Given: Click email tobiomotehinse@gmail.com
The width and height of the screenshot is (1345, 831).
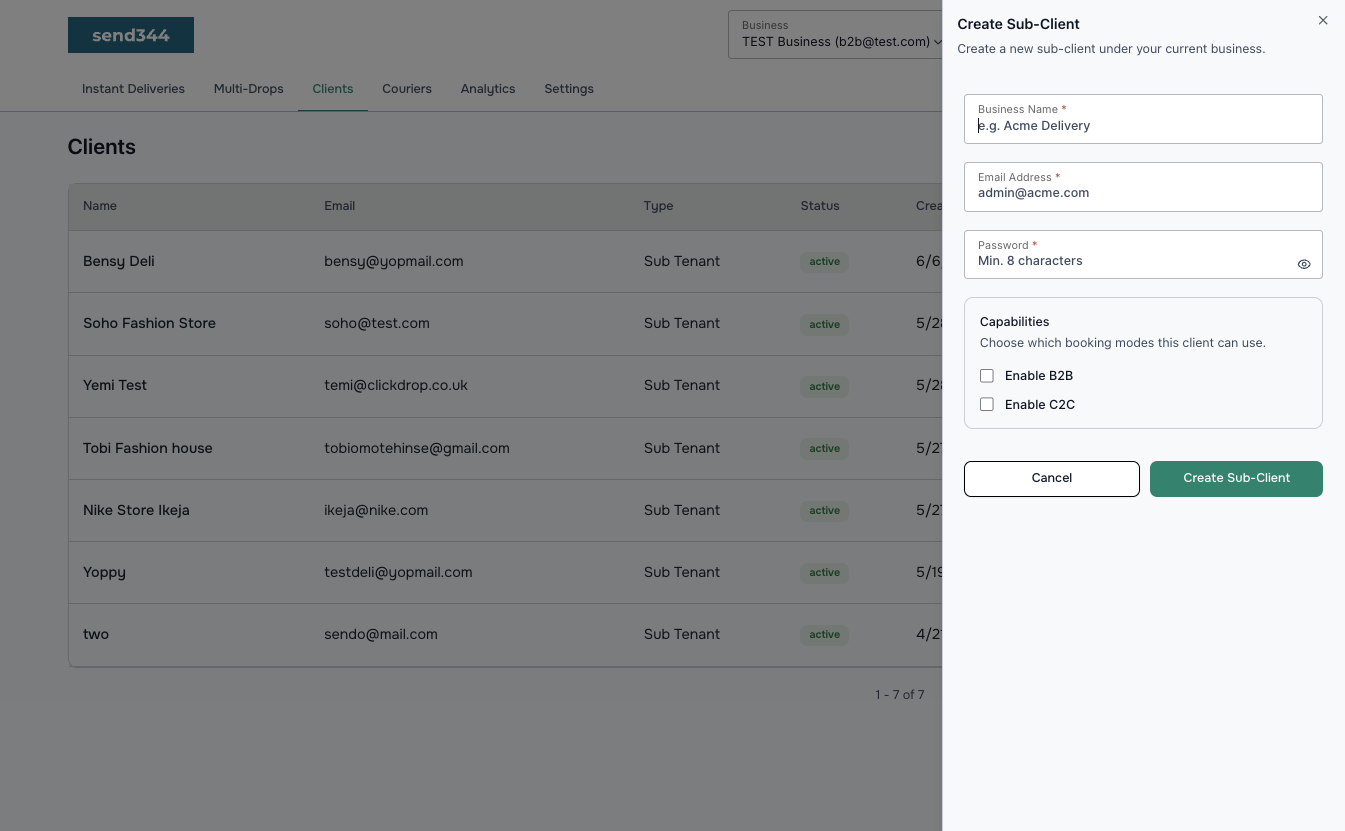Looking at the screenshot, I should 417,448.
